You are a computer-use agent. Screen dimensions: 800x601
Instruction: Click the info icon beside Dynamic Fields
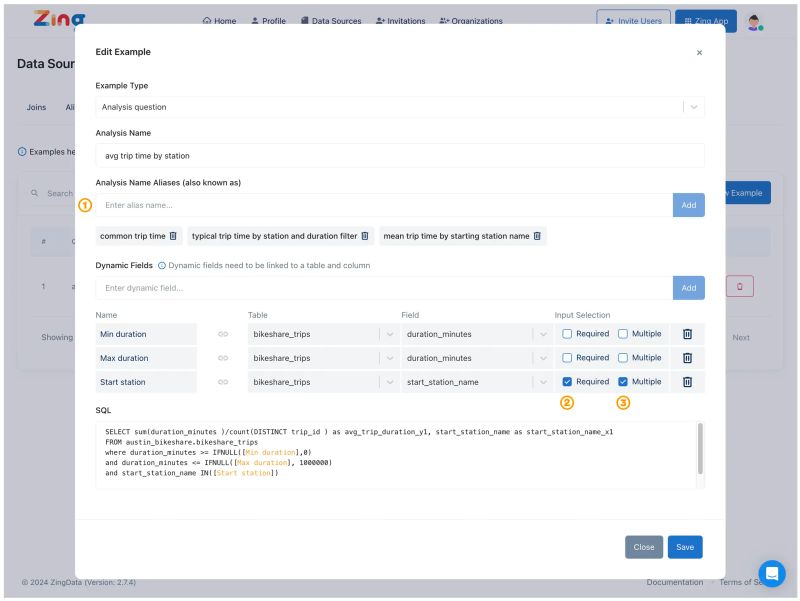(162, 265)
